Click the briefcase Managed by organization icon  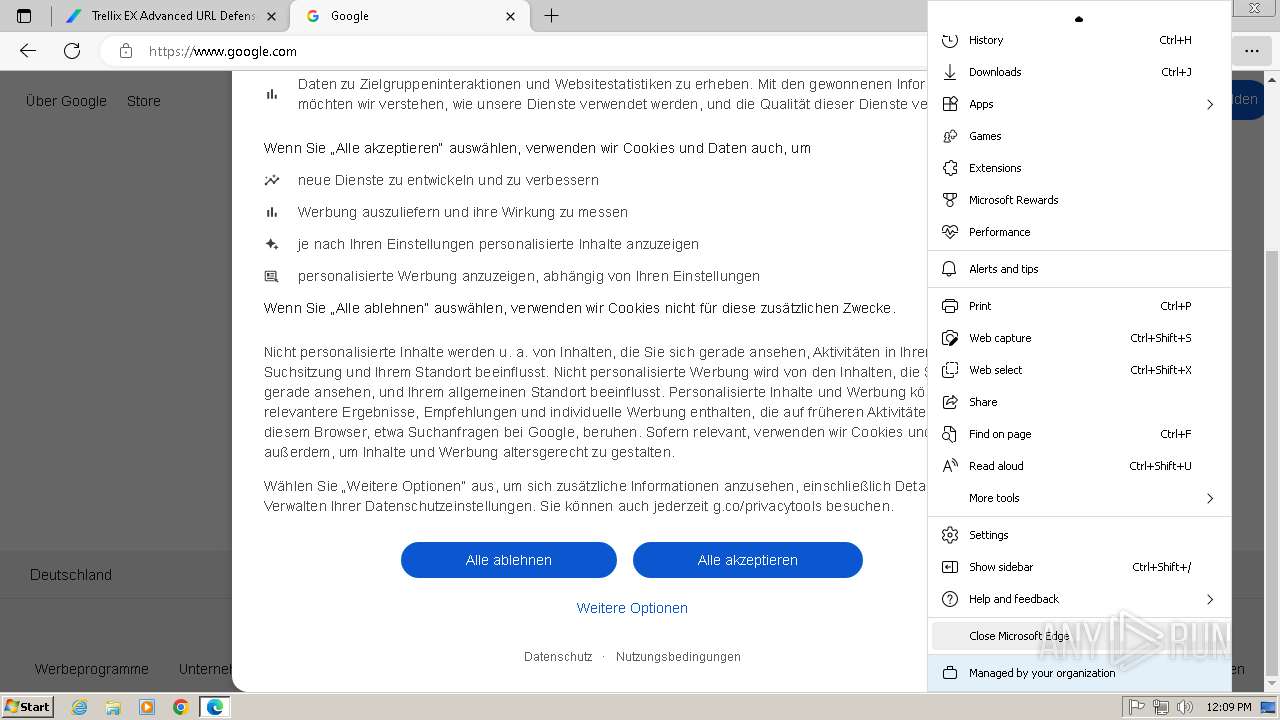[950, 673]
